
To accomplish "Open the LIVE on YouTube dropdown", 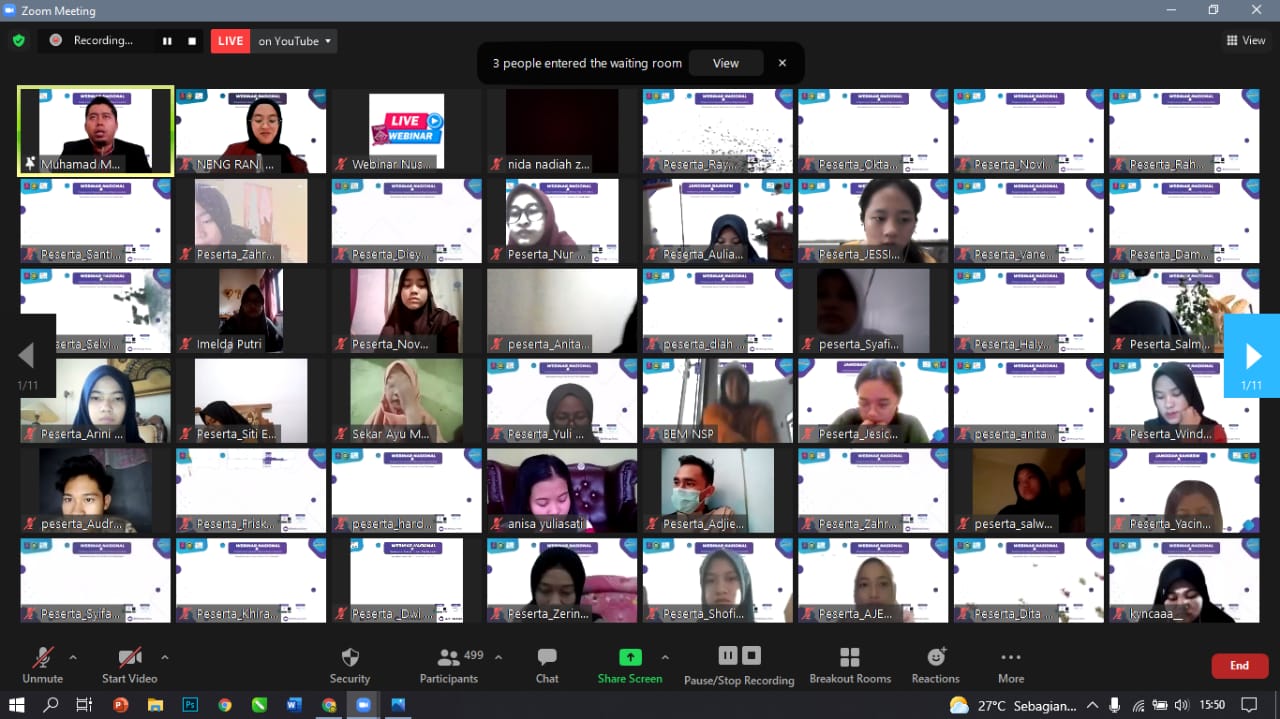I will [295, 41].
